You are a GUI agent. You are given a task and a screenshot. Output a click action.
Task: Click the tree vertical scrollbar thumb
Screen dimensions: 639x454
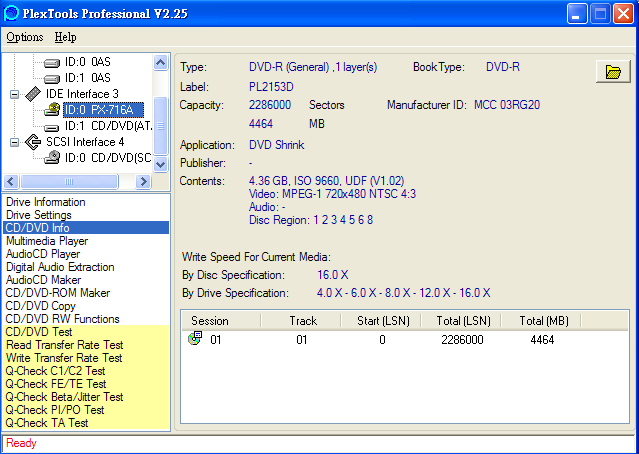(x=161, y=126)
